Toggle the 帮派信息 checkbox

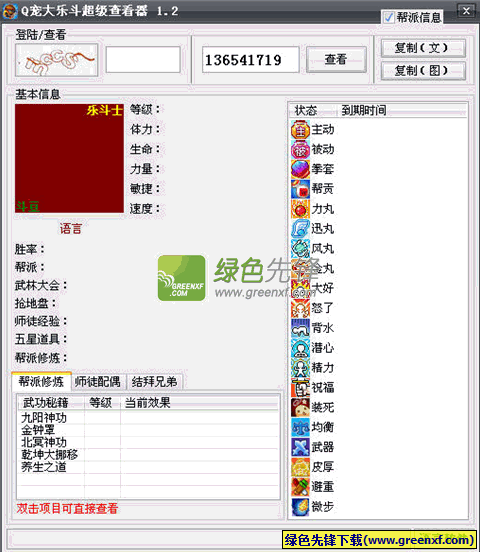click(x=388, y=17)
